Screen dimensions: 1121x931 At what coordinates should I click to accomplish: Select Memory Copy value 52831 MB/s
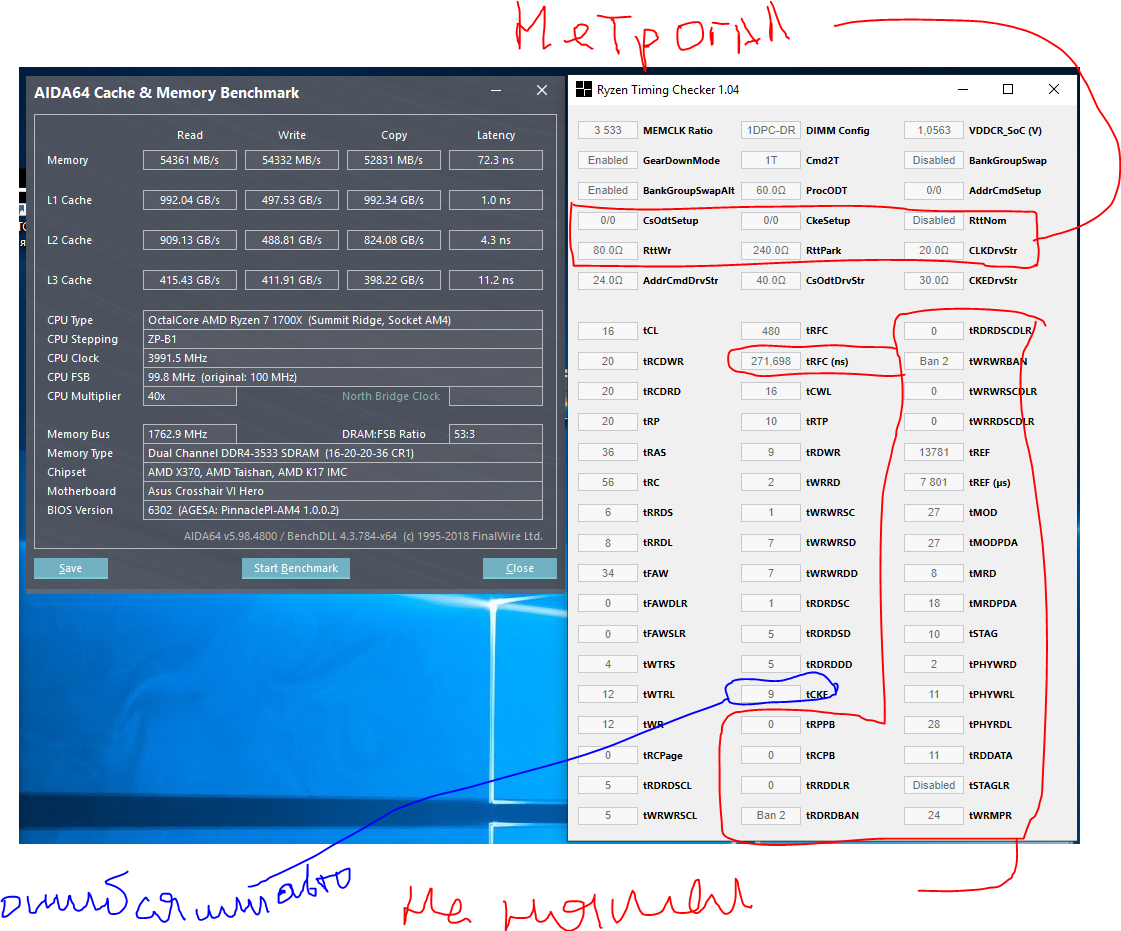(394, 160)
